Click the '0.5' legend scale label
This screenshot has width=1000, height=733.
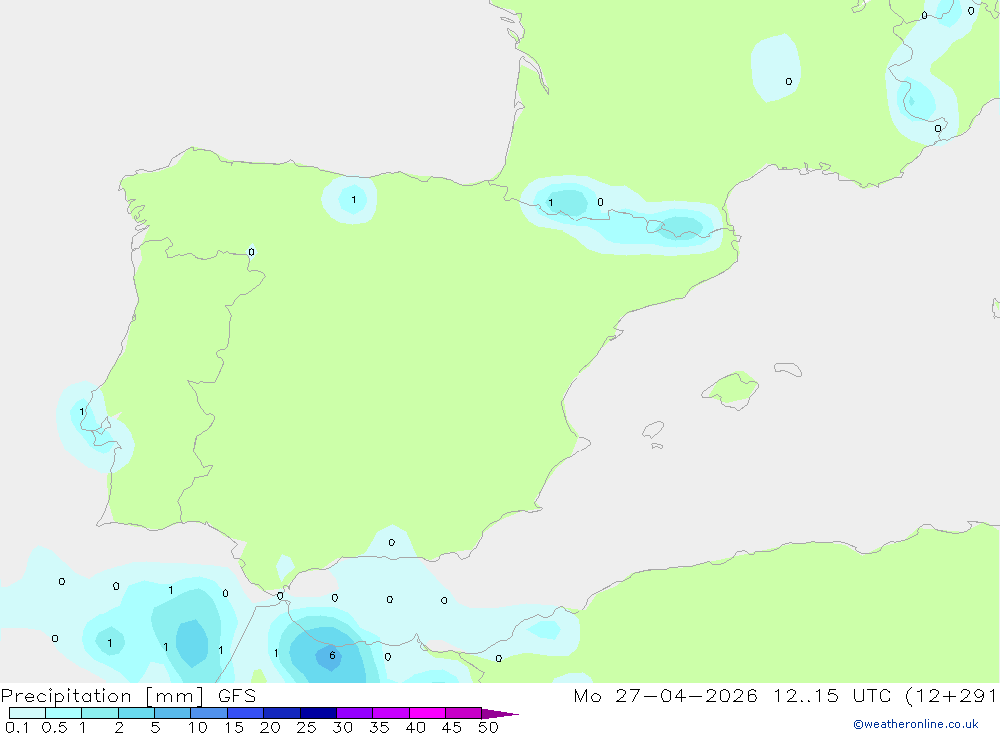coord(54,727)
